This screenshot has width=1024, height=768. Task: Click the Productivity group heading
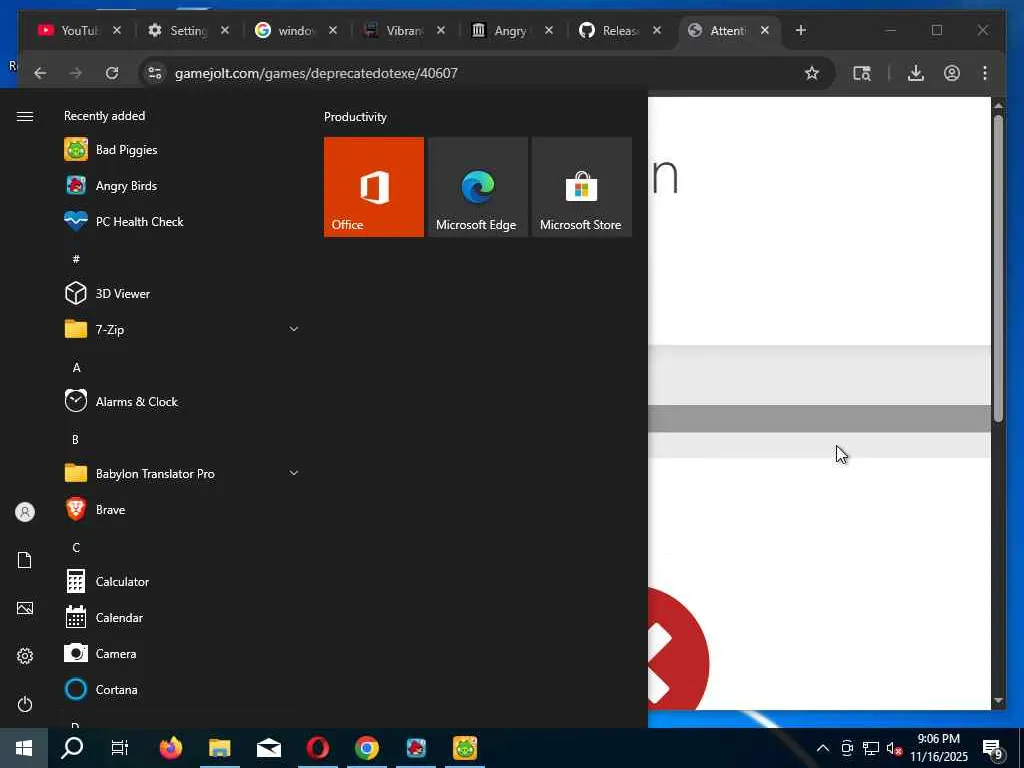pyautogui.click(x=355, y=117)
